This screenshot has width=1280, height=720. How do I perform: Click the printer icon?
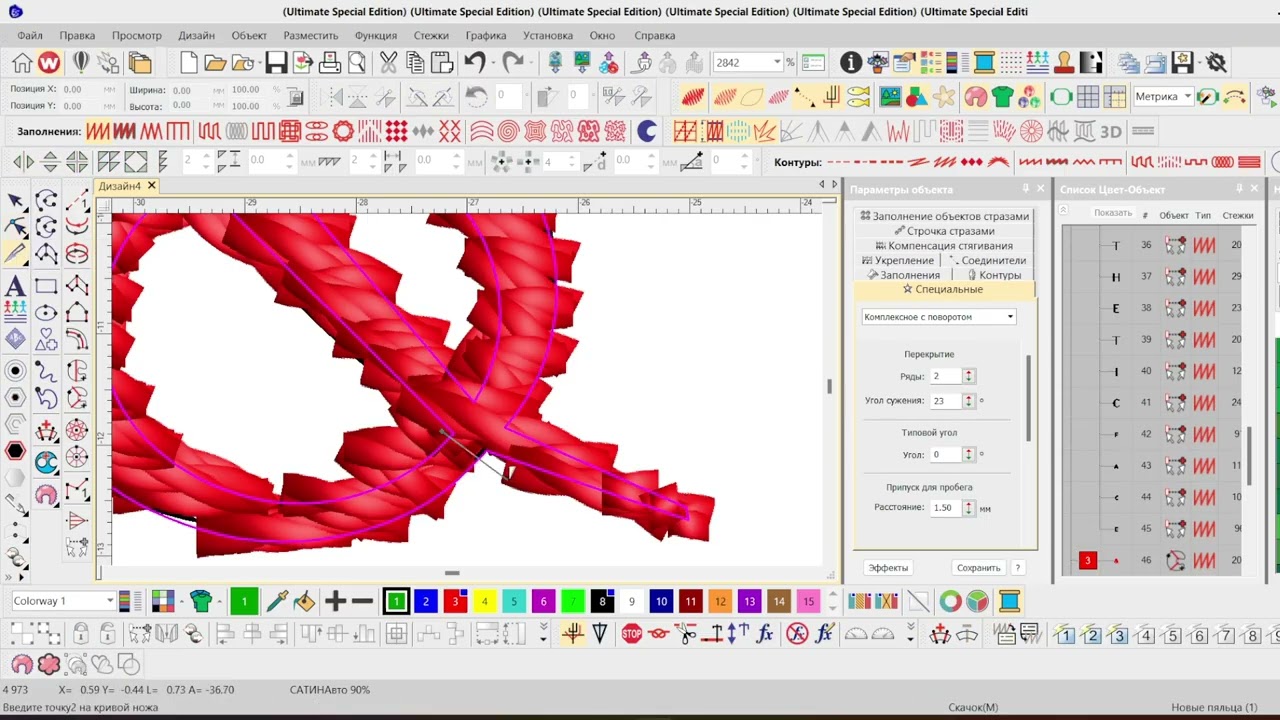click(329, 63)
